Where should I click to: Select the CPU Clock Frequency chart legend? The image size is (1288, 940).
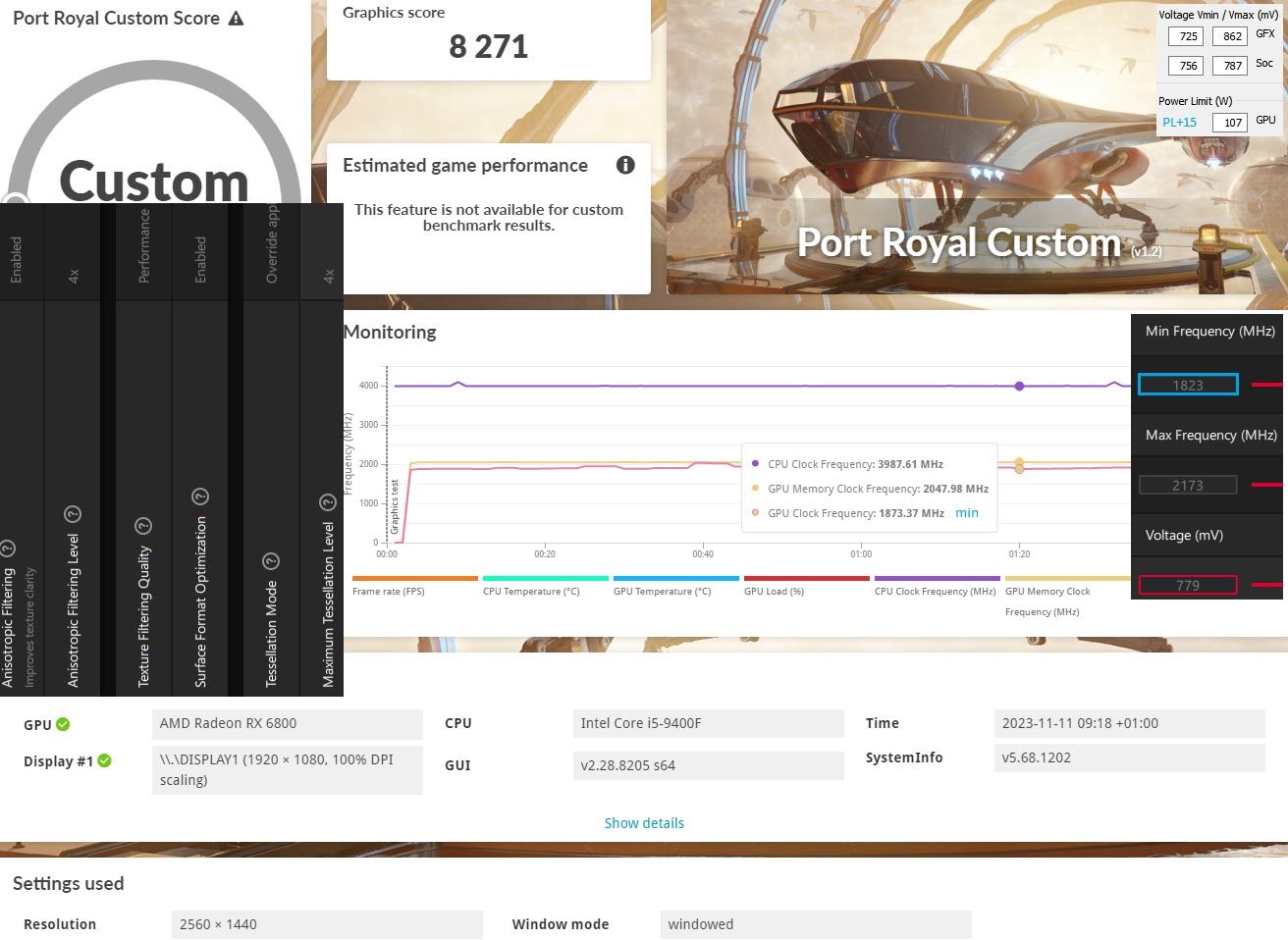pos(937,586)
